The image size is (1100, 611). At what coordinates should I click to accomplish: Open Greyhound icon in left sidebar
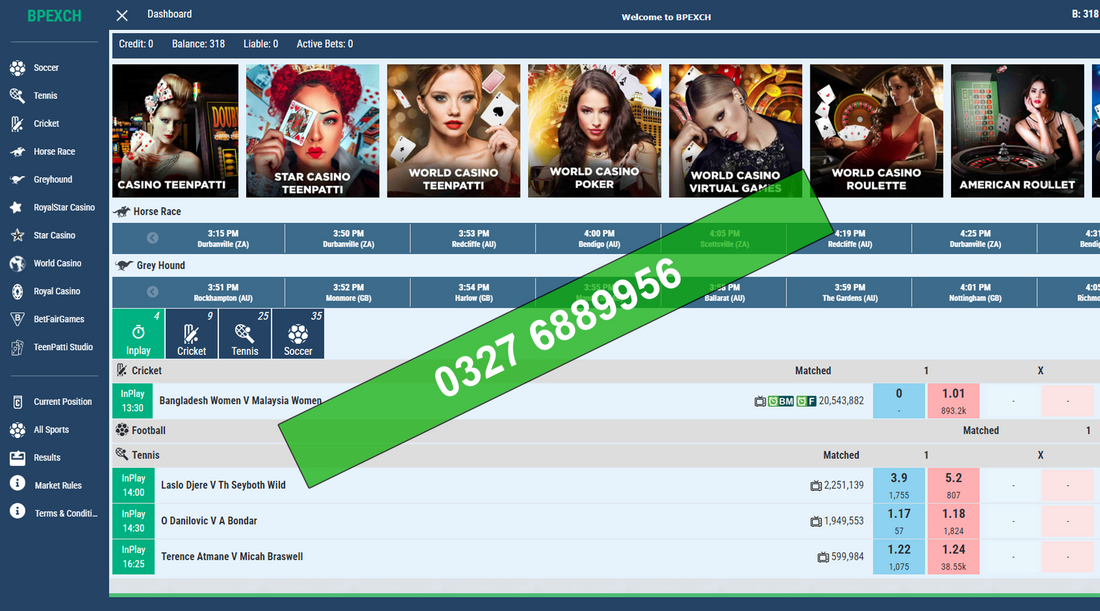tap(17, 180)
